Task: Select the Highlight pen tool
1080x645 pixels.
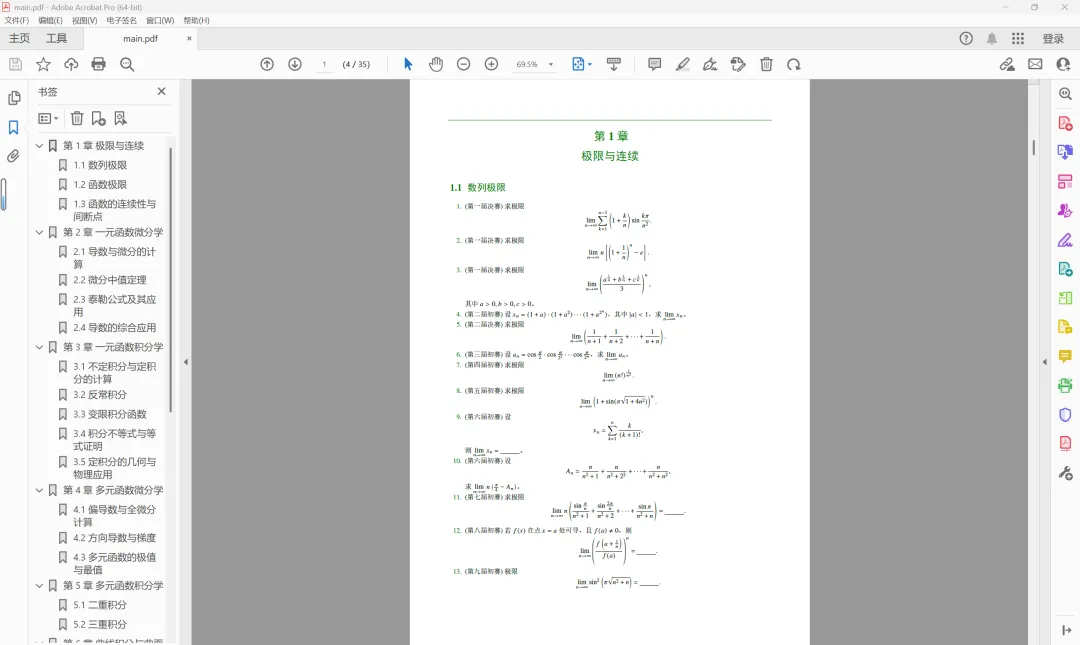Action: click(682, 63)
